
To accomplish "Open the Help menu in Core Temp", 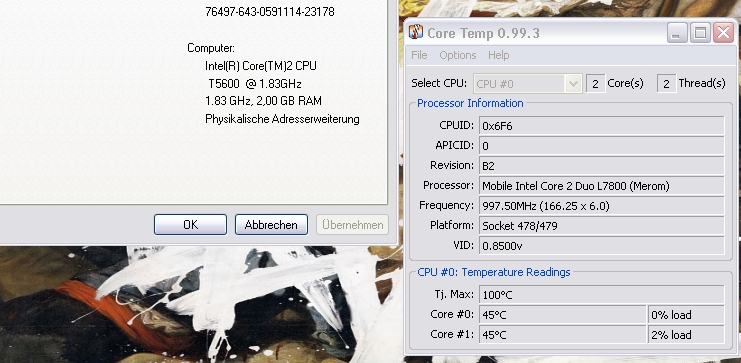I will [x=499, y=55].
